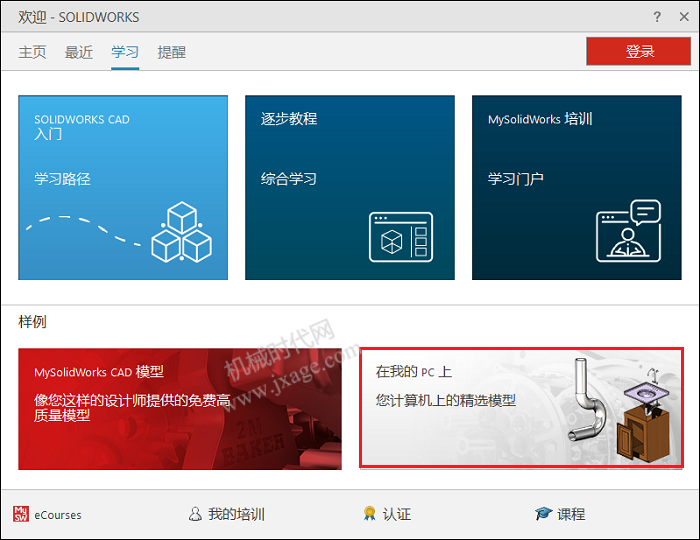Click the 学习门户 text
Viewport: 700px width, 540px height.
click(516, 179)
